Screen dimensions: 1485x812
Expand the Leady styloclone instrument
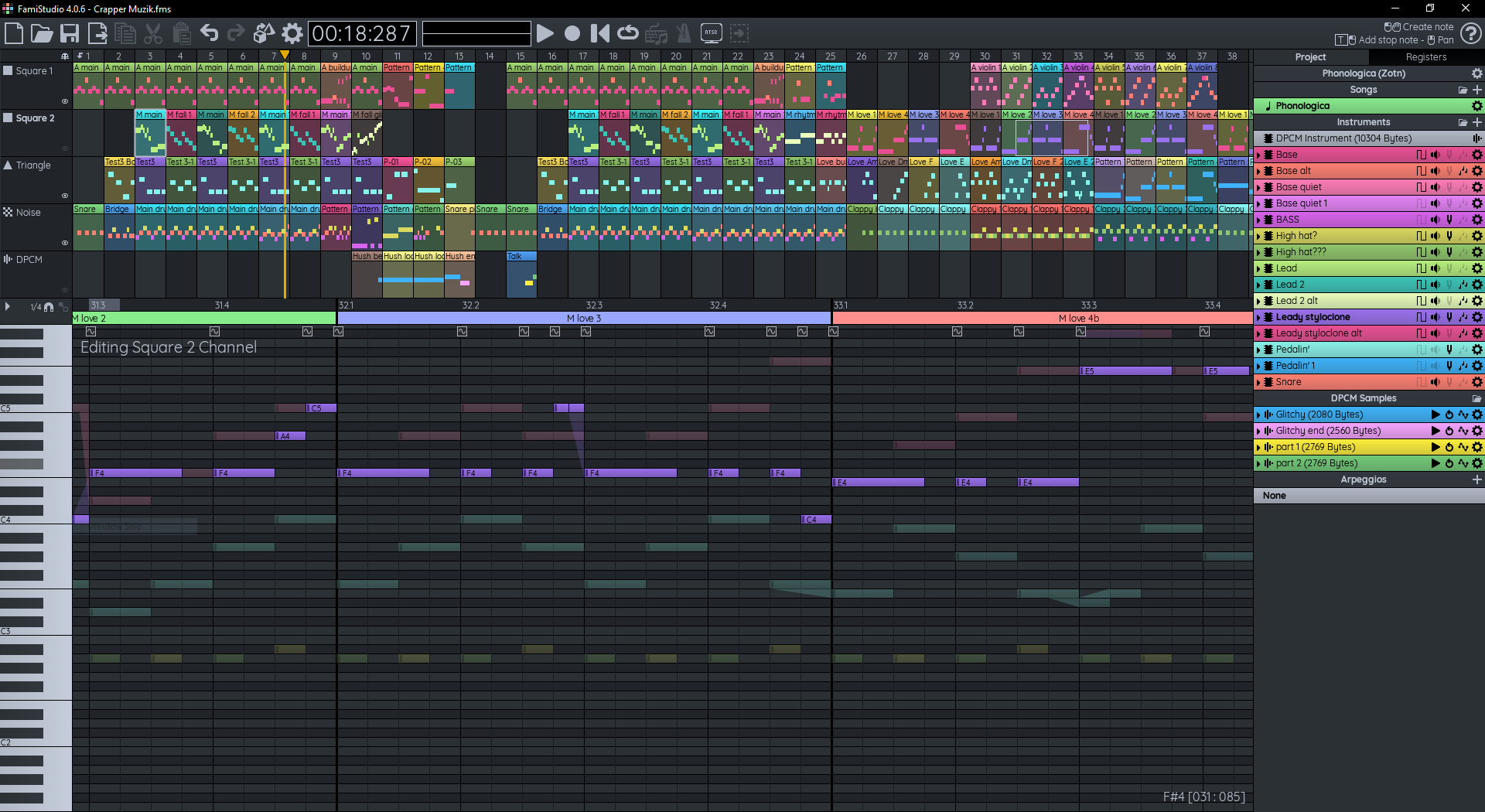tap(1258, 317)
